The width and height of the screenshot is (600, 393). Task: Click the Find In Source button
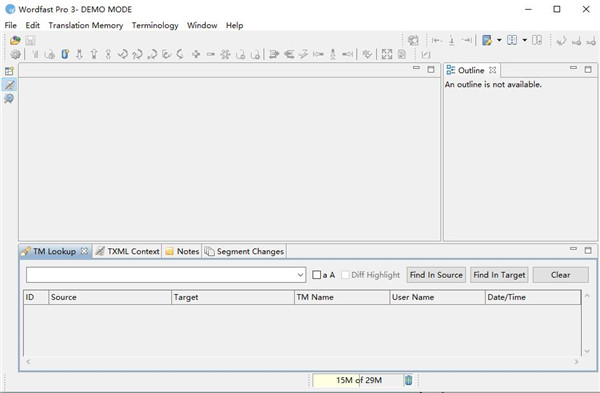436,275
